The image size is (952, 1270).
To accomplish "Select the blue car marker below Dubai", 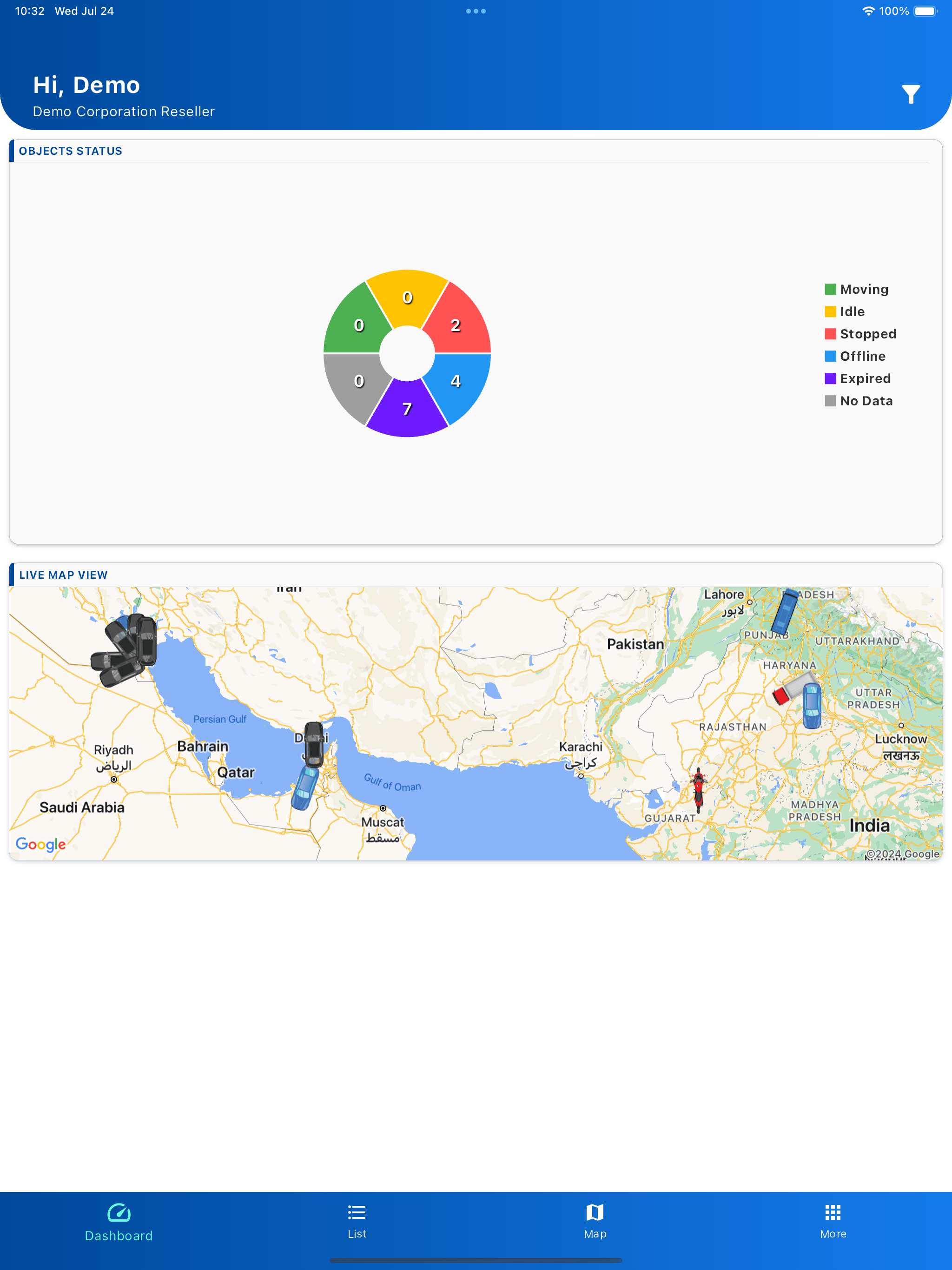I will pos(305,788).
